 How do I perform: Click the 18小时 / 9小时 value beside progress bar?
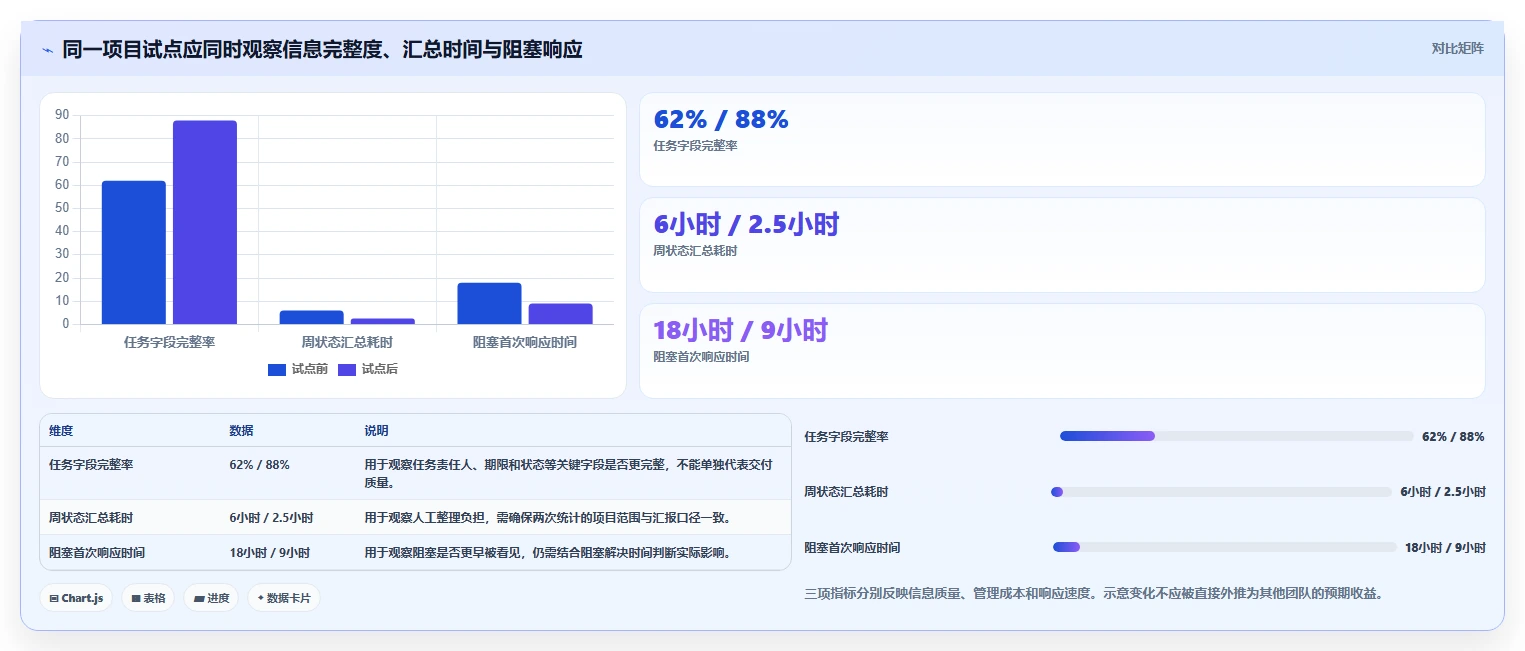pyautogui.click(x=1445, y=548)
